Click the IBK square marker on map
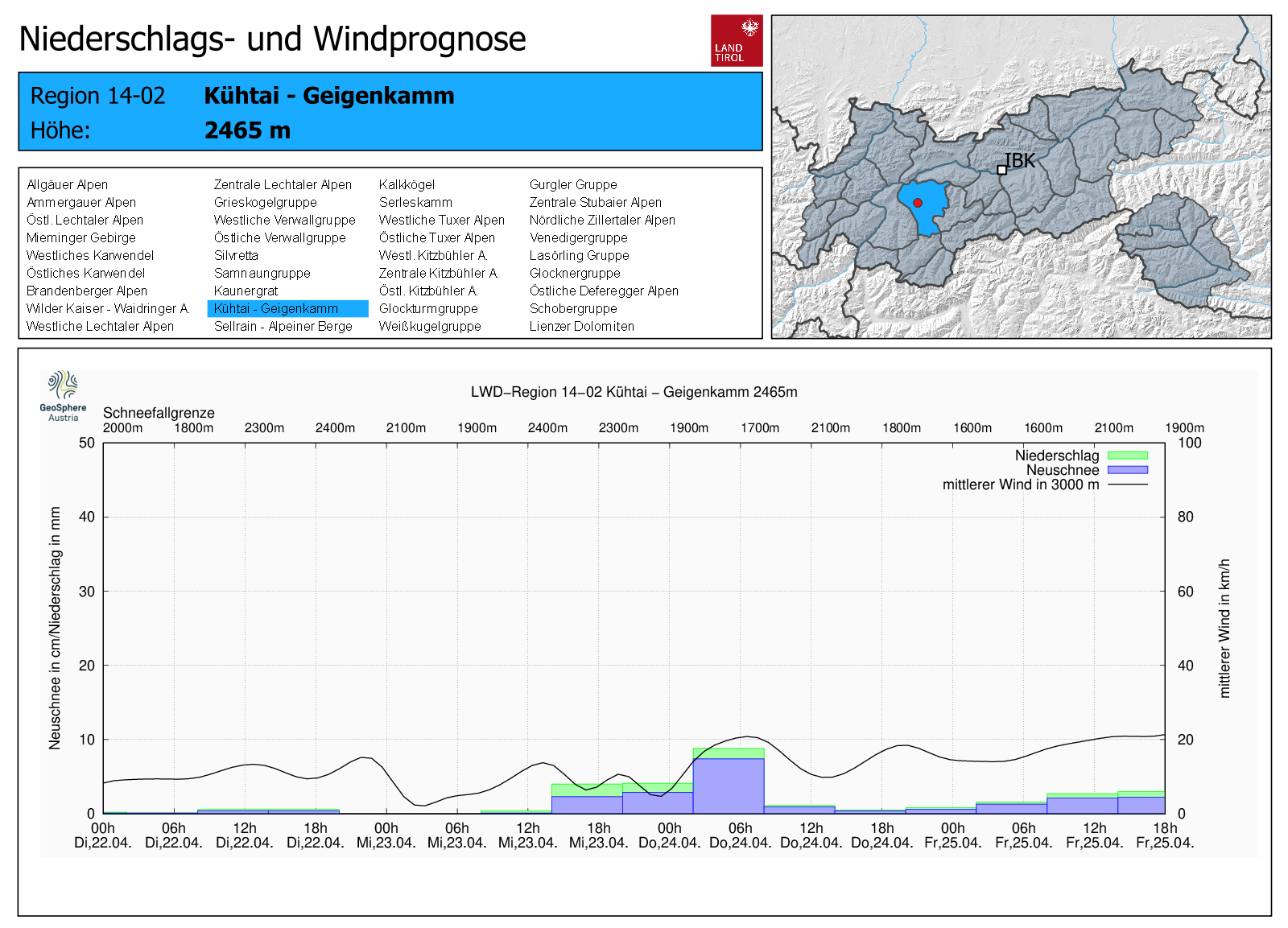This screenshot has height=928, width=1288. click(x=1001, y=170)
